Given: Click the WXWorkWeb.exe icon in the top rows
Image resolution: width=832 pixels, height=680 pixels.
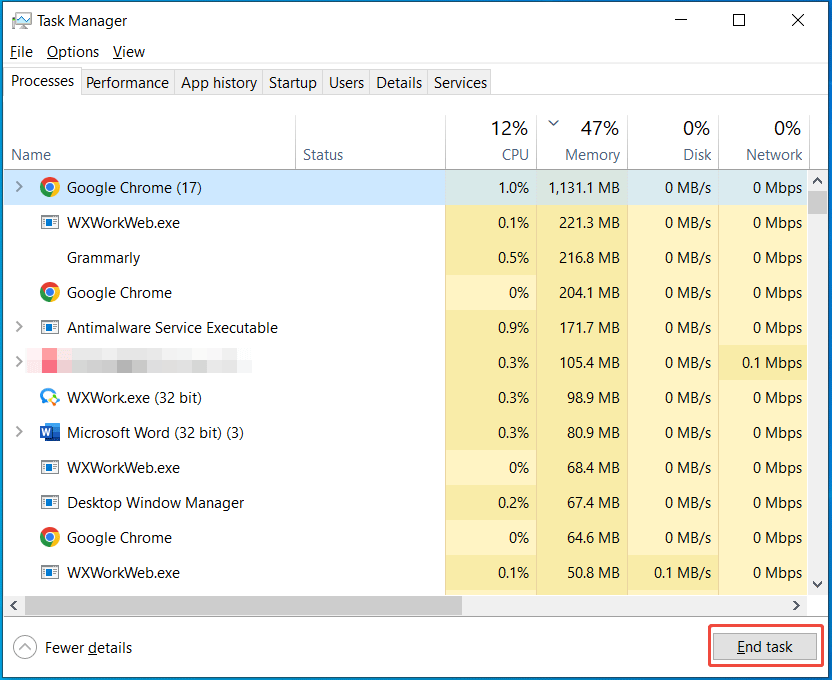Looking at the screenshot, I should pos(50,222).
